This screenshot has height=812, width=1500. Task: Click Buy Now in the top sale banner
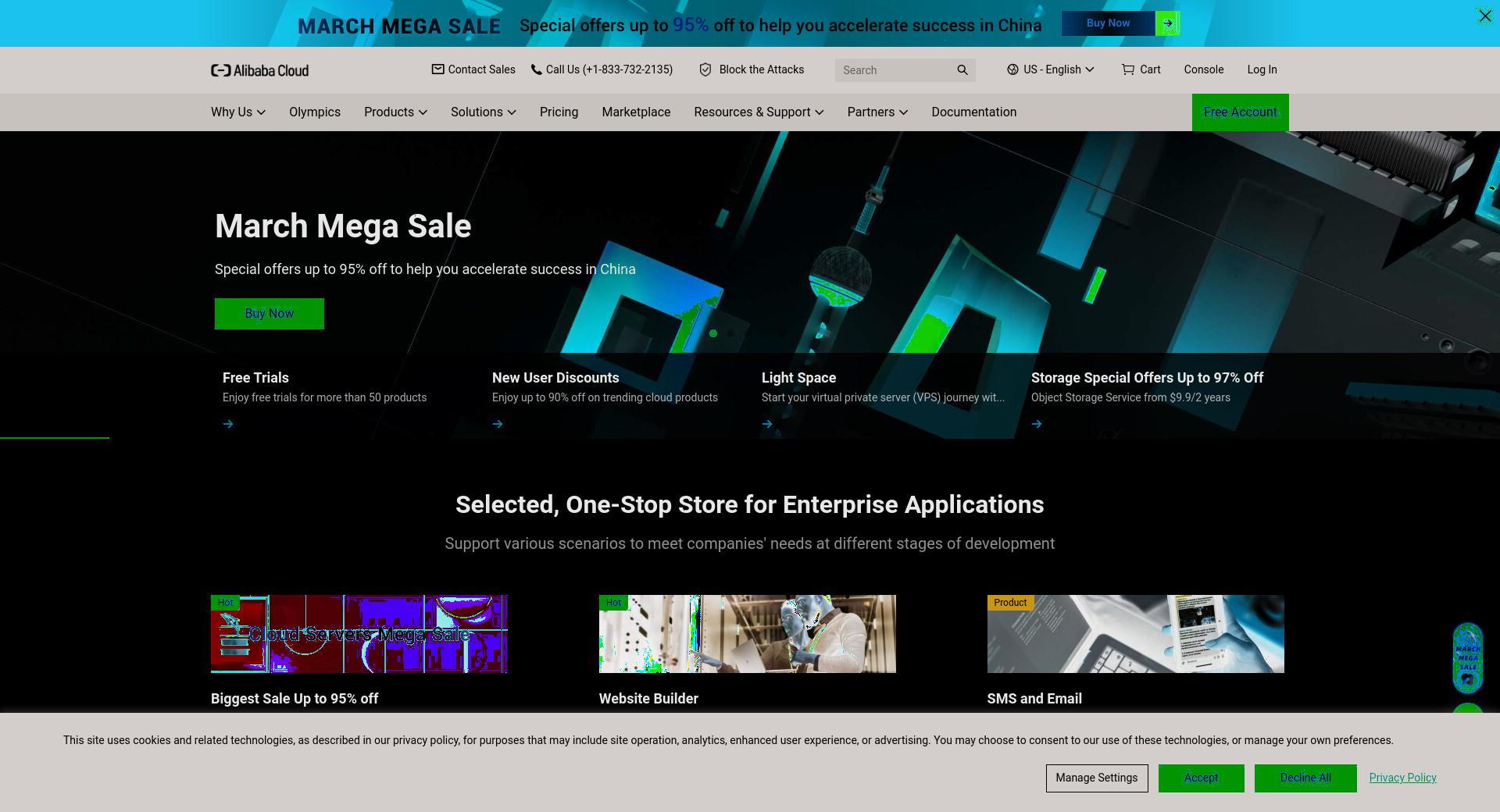click(x=1108, y=23)
